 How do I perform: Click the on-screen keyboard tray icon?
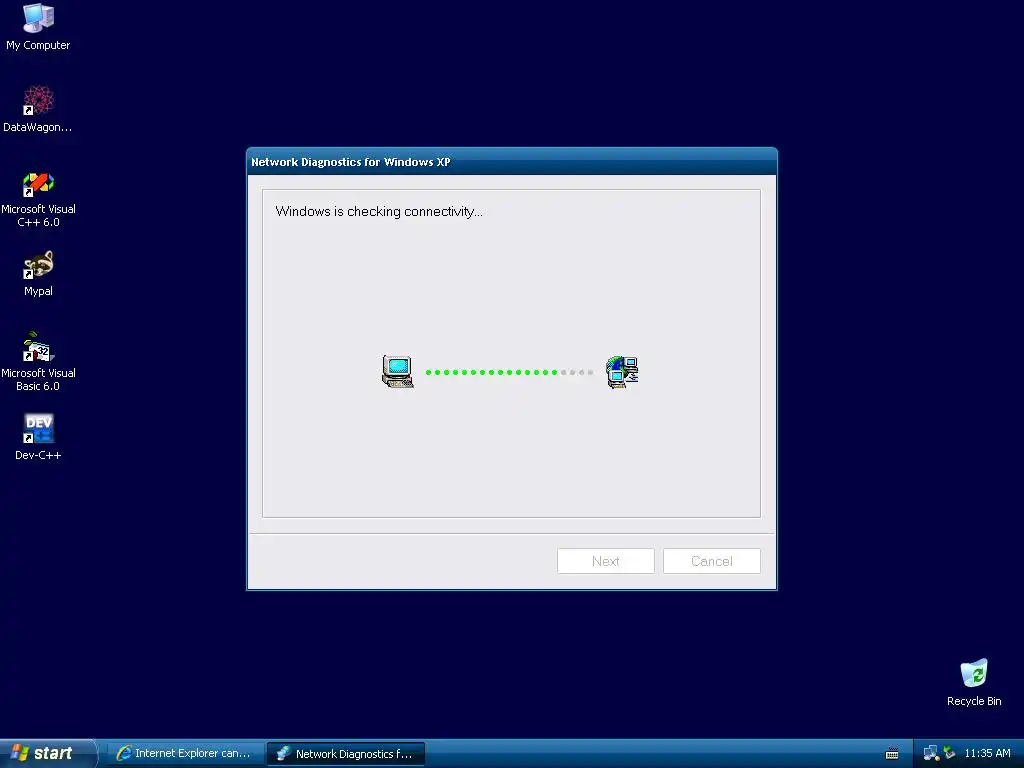pyautogui.click(x=891, y=754)
